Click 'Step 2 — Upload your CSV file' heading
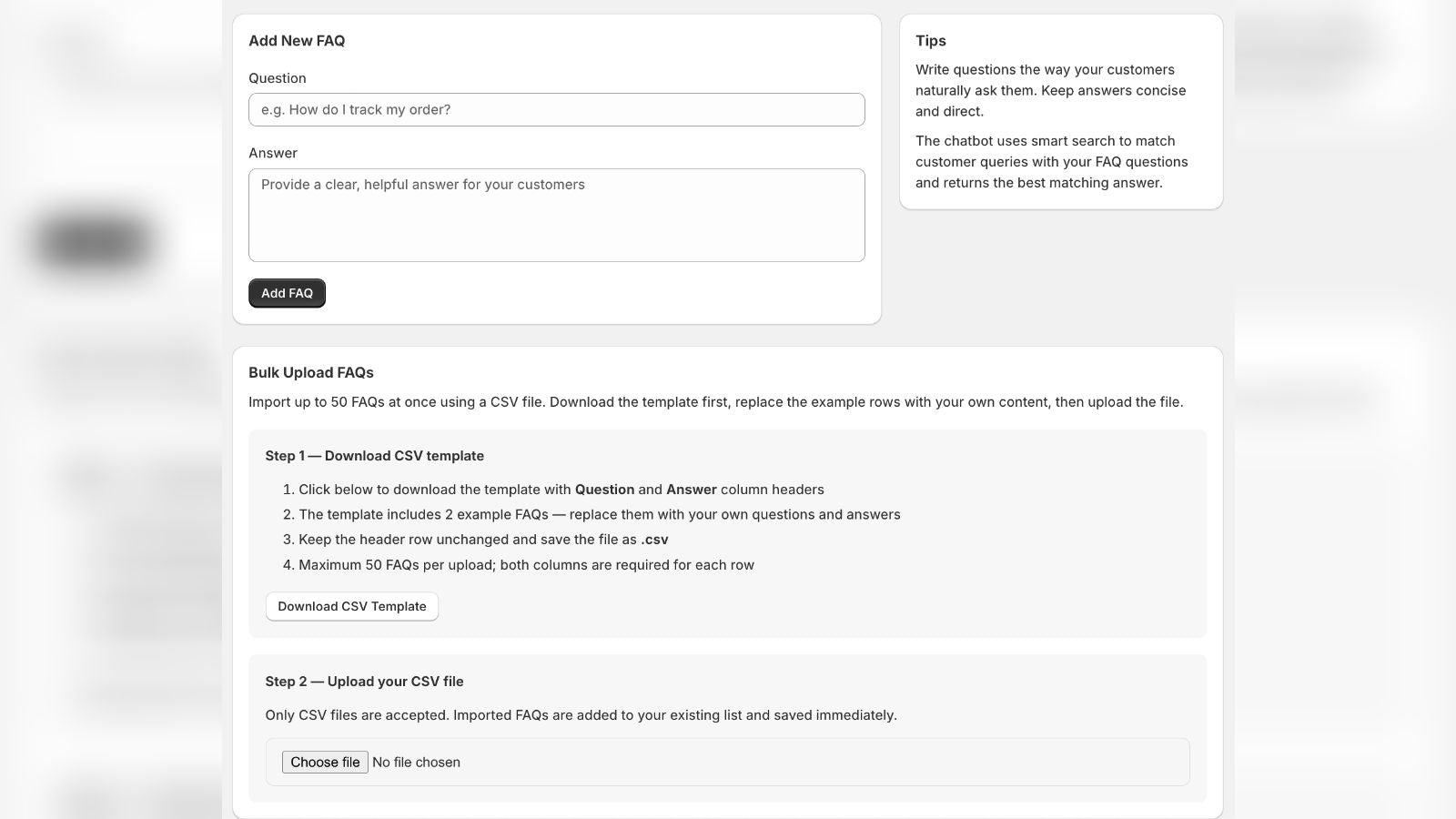The image size is (1456, 819). pyautogui.click(x=364, y=682)
